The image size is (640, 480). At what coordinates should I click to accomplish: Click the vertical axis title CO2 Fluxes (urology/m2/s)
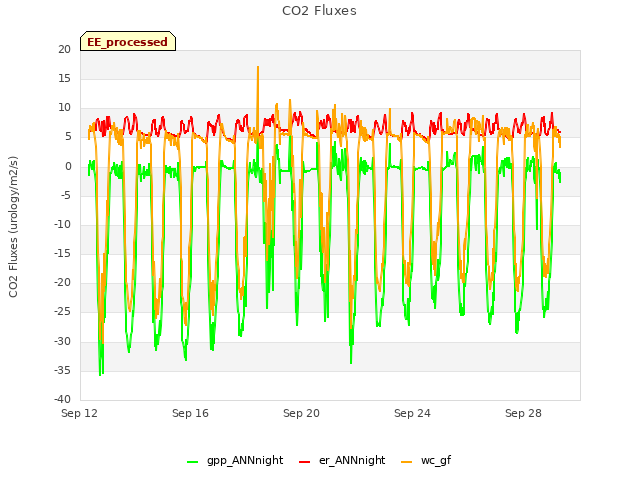(13, 227)
